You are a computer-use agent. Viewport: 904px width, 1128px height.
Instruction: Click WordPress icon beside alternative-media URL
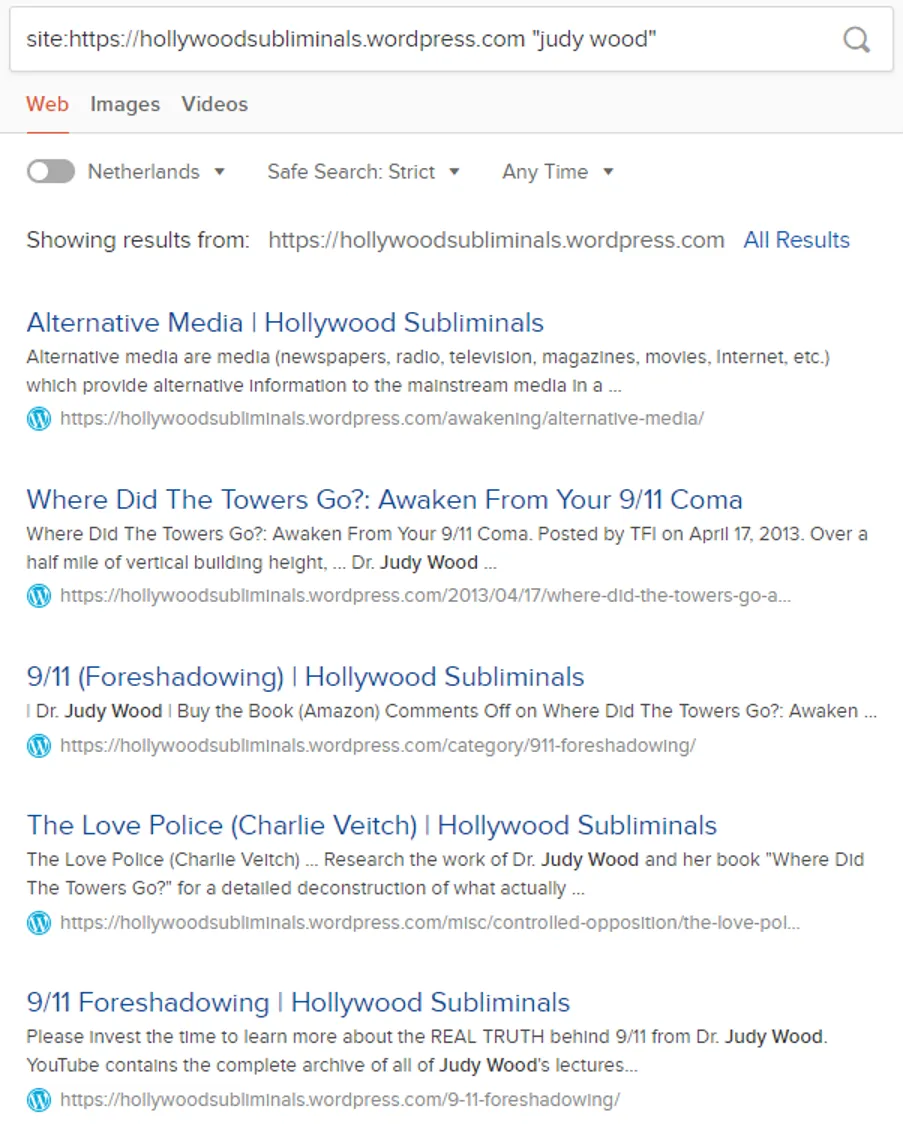point(39,418)
